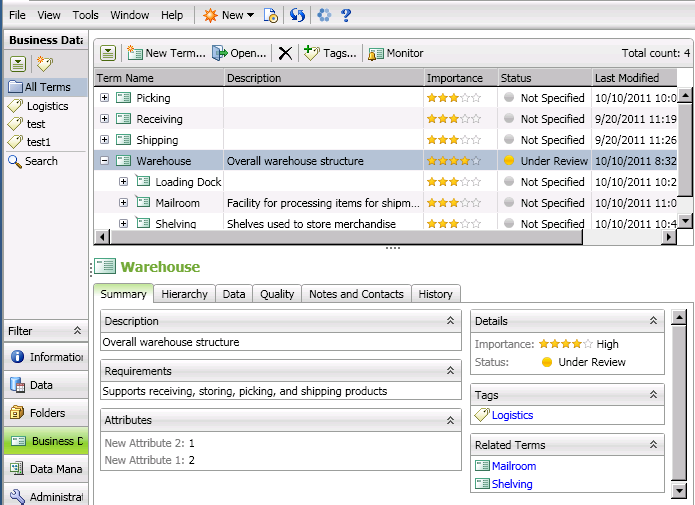Open the Tools menu
This screenshot has height=505, width=695.
coord(85,15)
